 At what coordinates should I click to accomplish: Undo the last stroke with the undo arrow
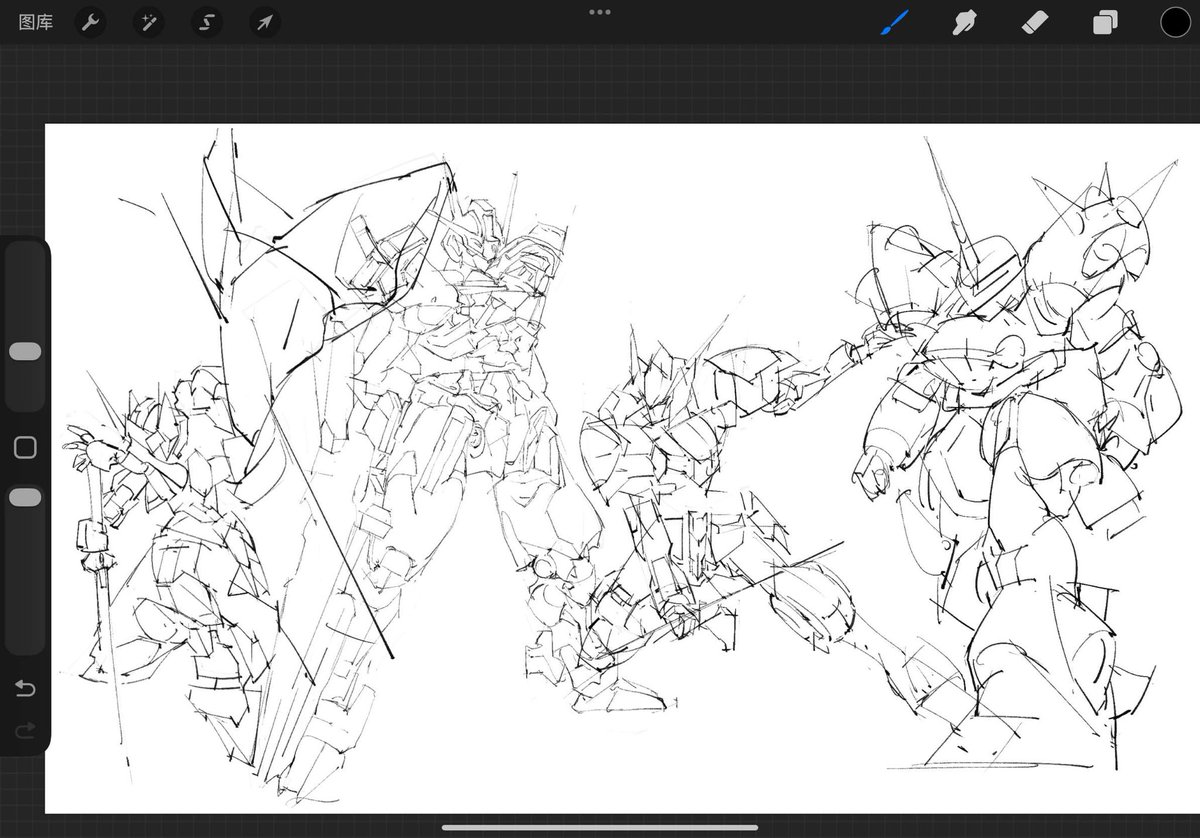pos(25,688)
